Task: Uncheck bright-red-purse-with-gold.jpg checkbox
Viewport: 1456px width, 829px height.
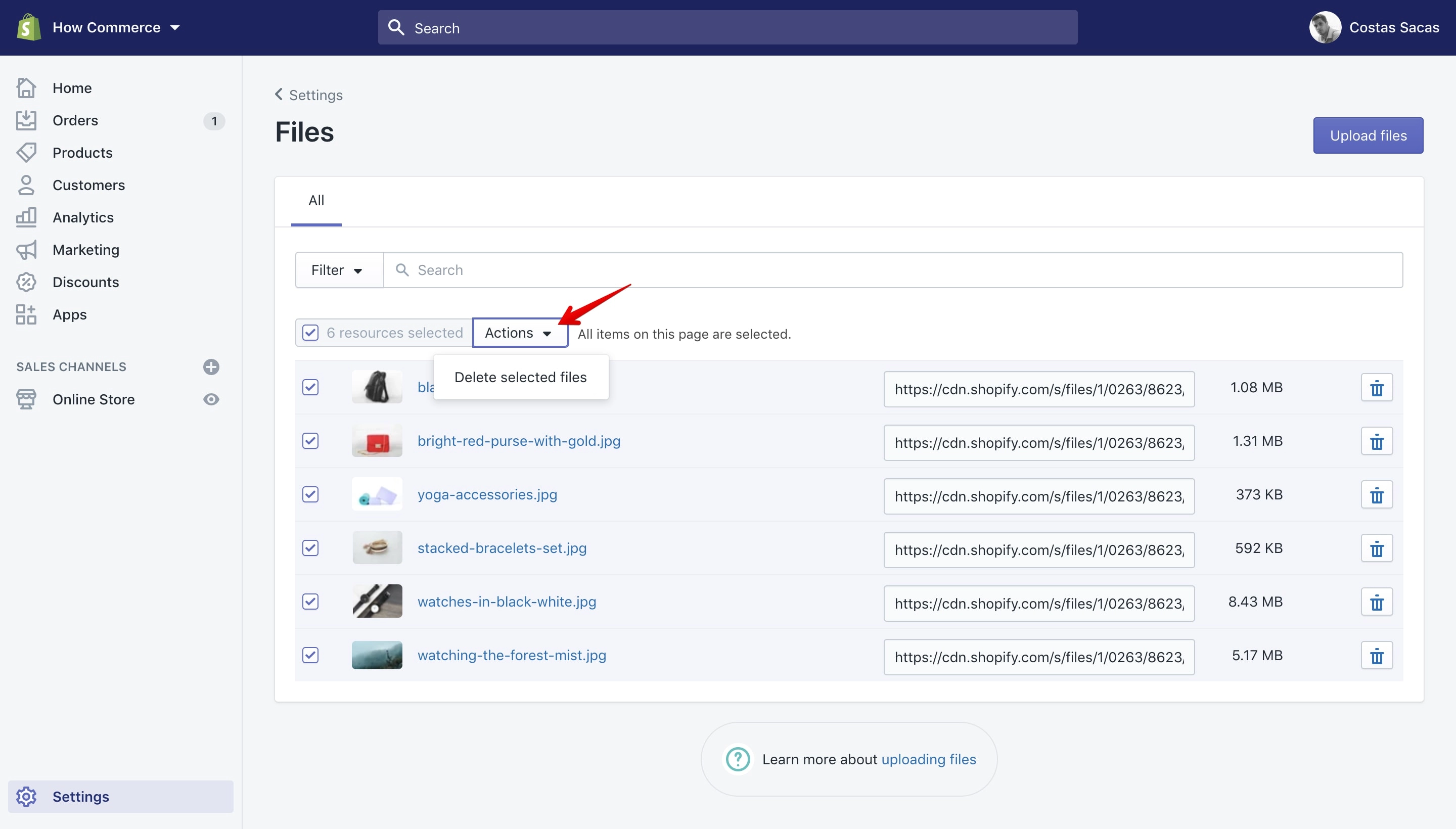Action: coord(310,441)
